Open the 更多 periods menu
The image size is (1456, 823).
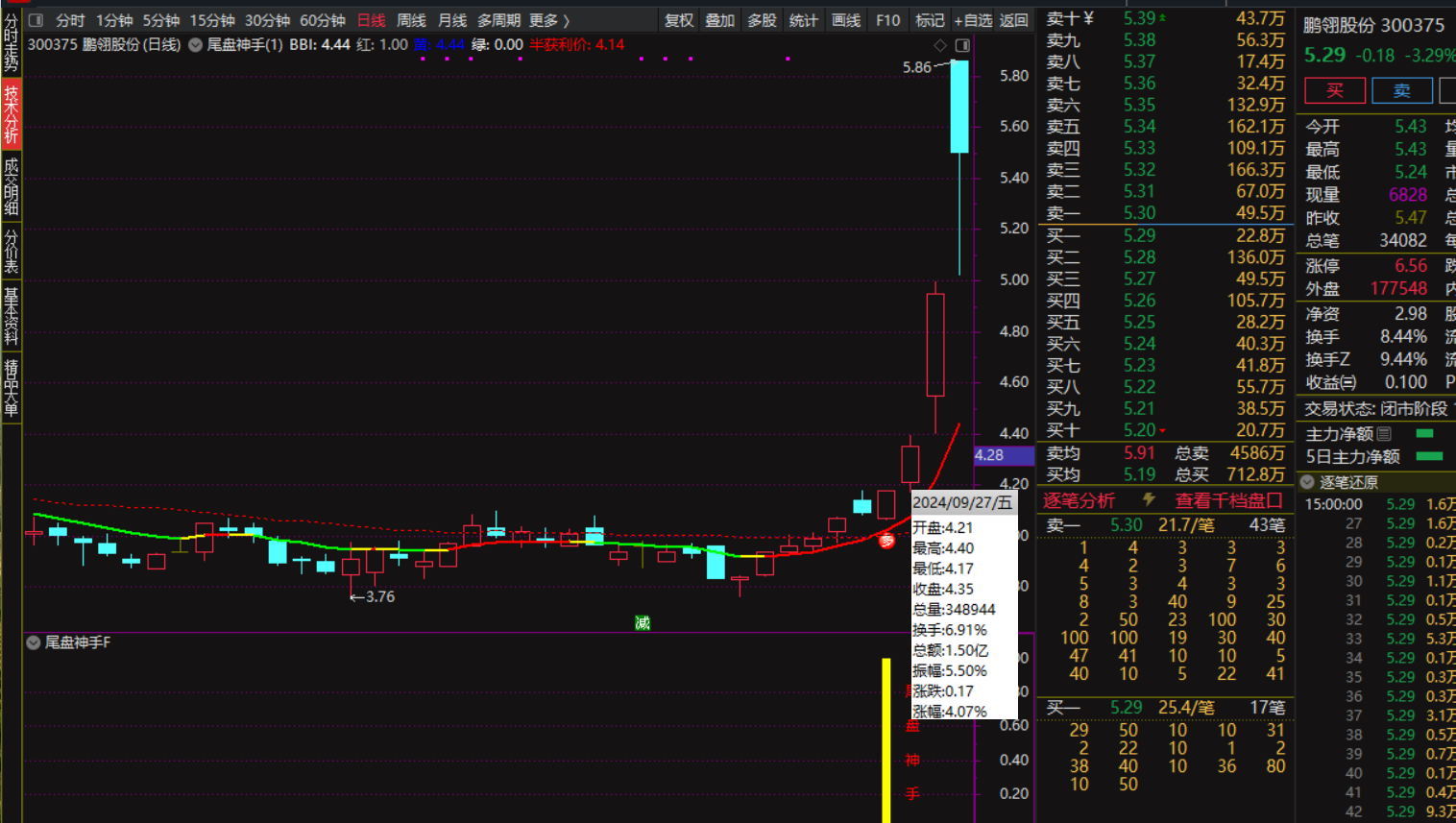[x=549, y=20]
